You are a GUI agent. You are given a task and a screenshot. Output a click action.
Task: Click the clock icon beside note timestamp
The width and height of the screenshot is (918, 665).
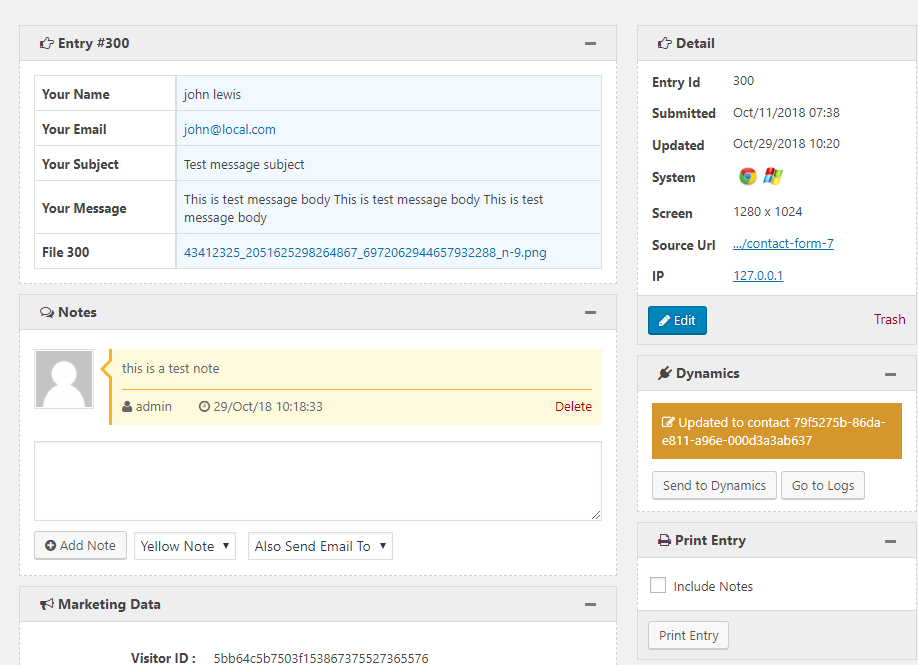tap(204, 406)
